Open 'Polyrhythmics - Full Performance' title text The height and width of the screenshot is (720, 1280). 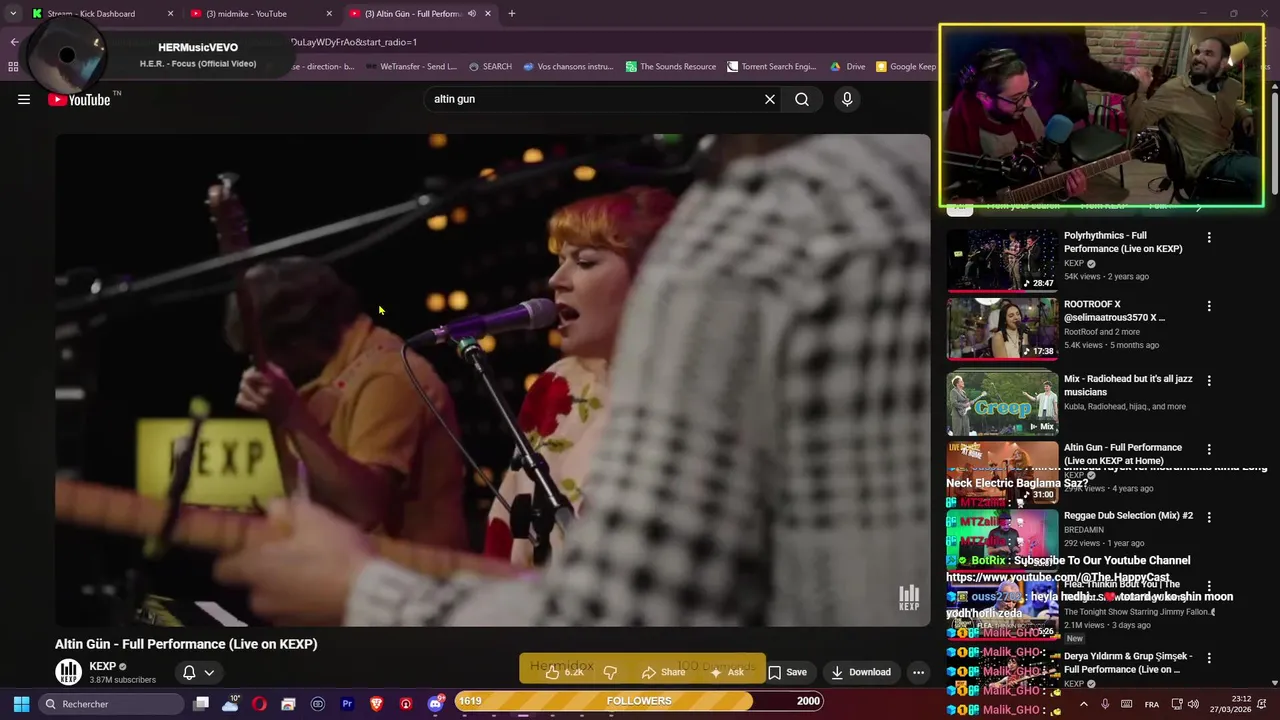1123,242
